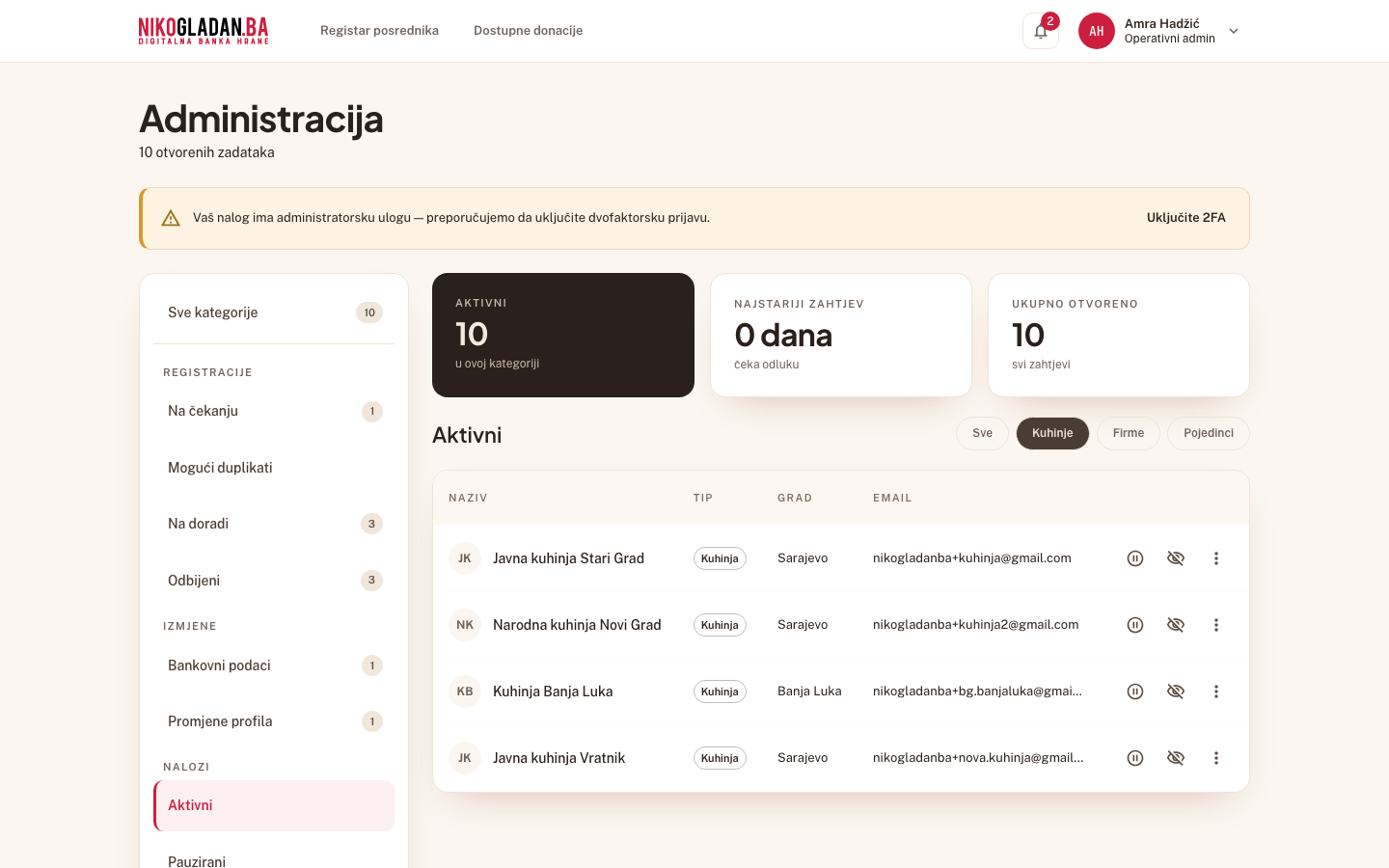Open Registar posrednika page

click(379, 31)
